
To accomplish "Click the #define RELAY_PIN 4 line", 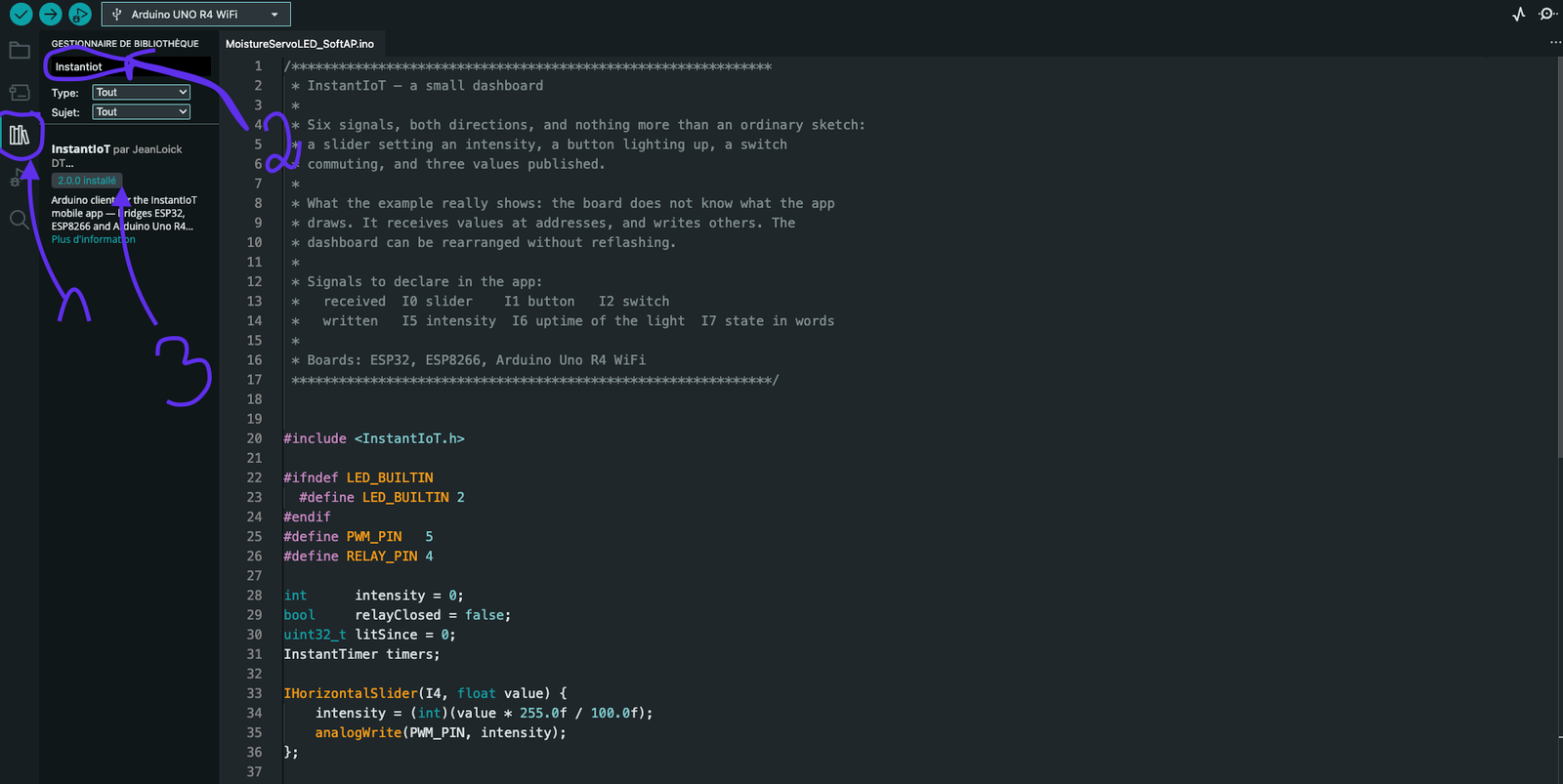I will point(359,556).
